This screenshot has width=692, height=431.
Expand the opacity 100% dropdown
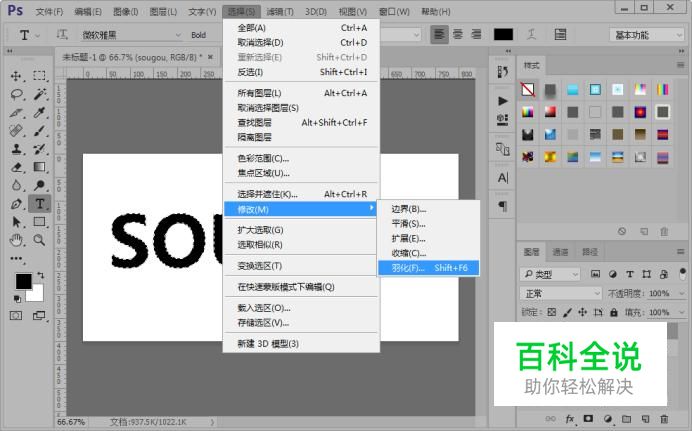pyautogui.click(x=682, y=293)
